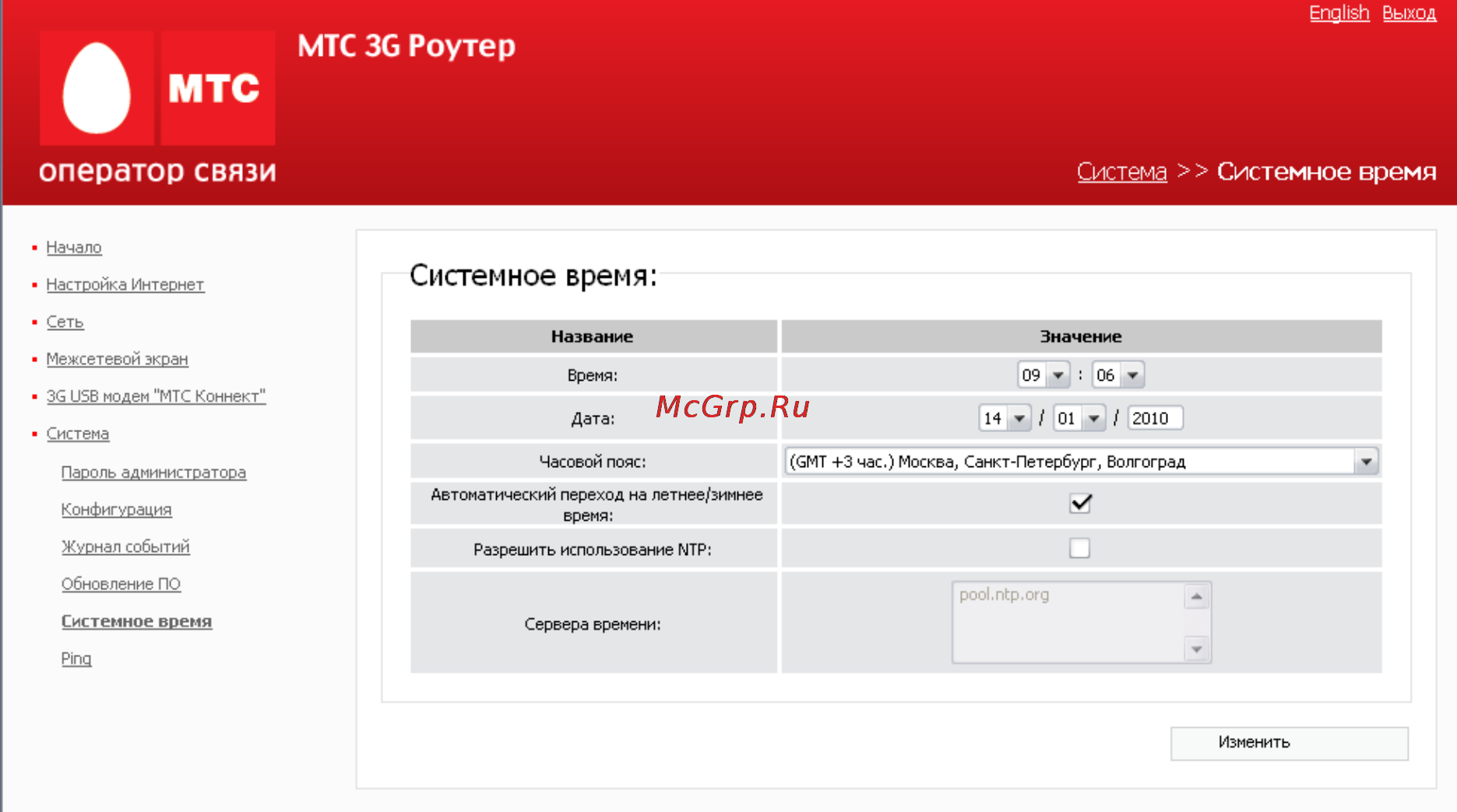Open Пароль администратора submenu link

point(154,473)
